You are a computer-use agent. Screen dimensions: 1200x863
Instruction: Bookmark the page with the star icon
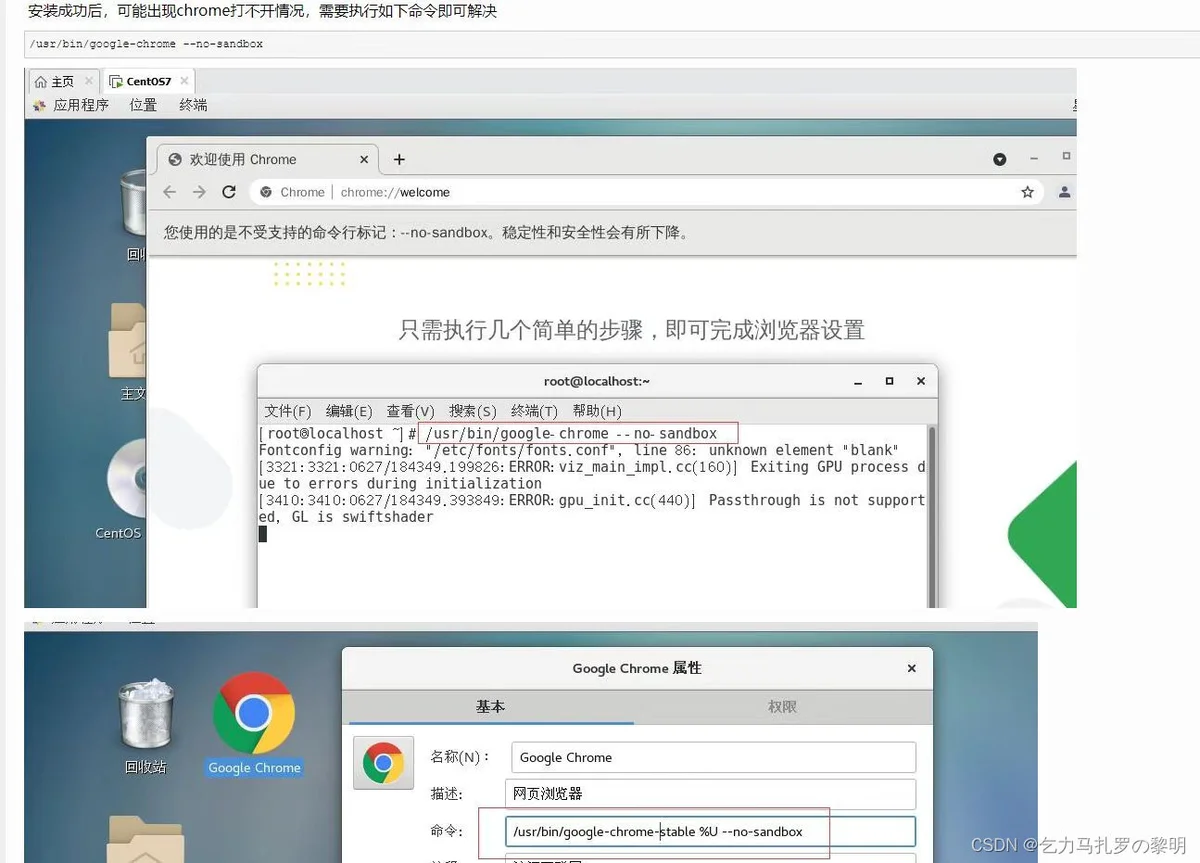(x=1027, y=192)
